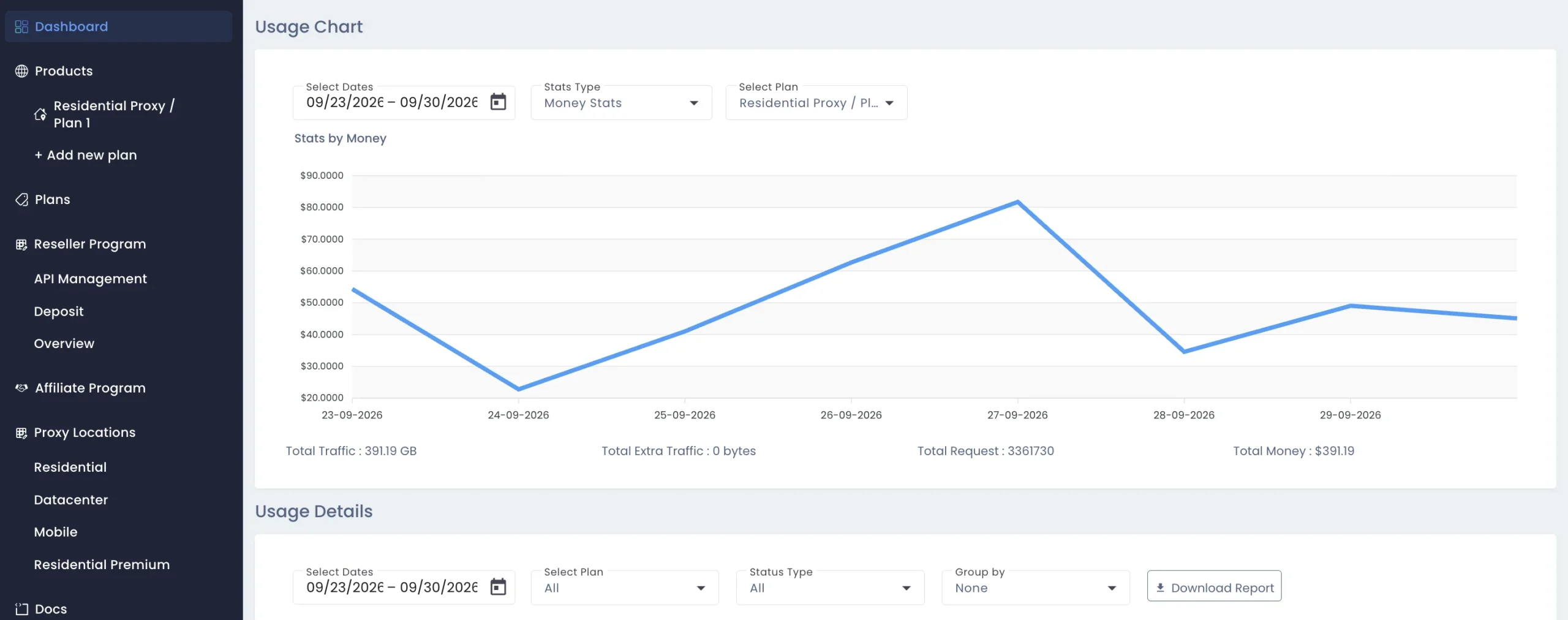Screen dimensions: 1568x620
Task: Click the Stats by Money heading
Action: point(341,138)
